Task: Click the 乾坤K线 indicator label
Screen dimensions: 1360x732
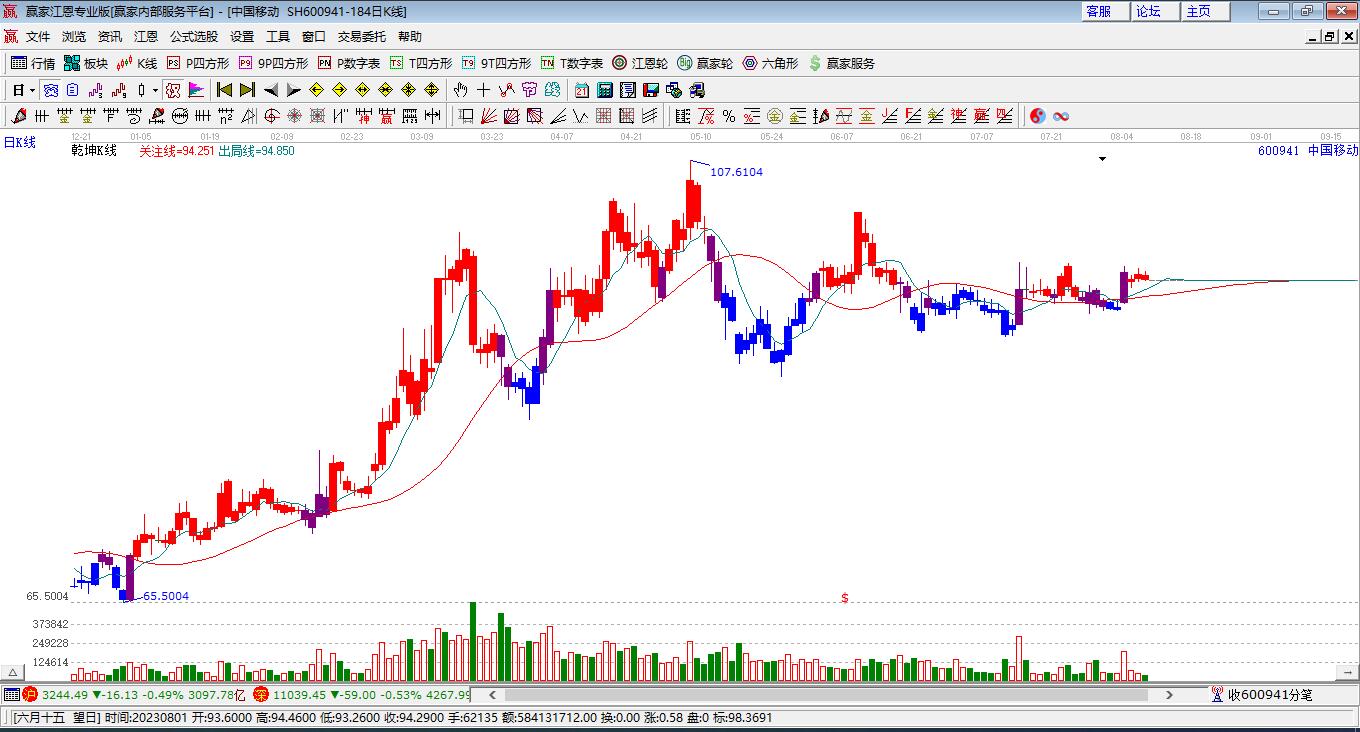Action: pos(94,151)
